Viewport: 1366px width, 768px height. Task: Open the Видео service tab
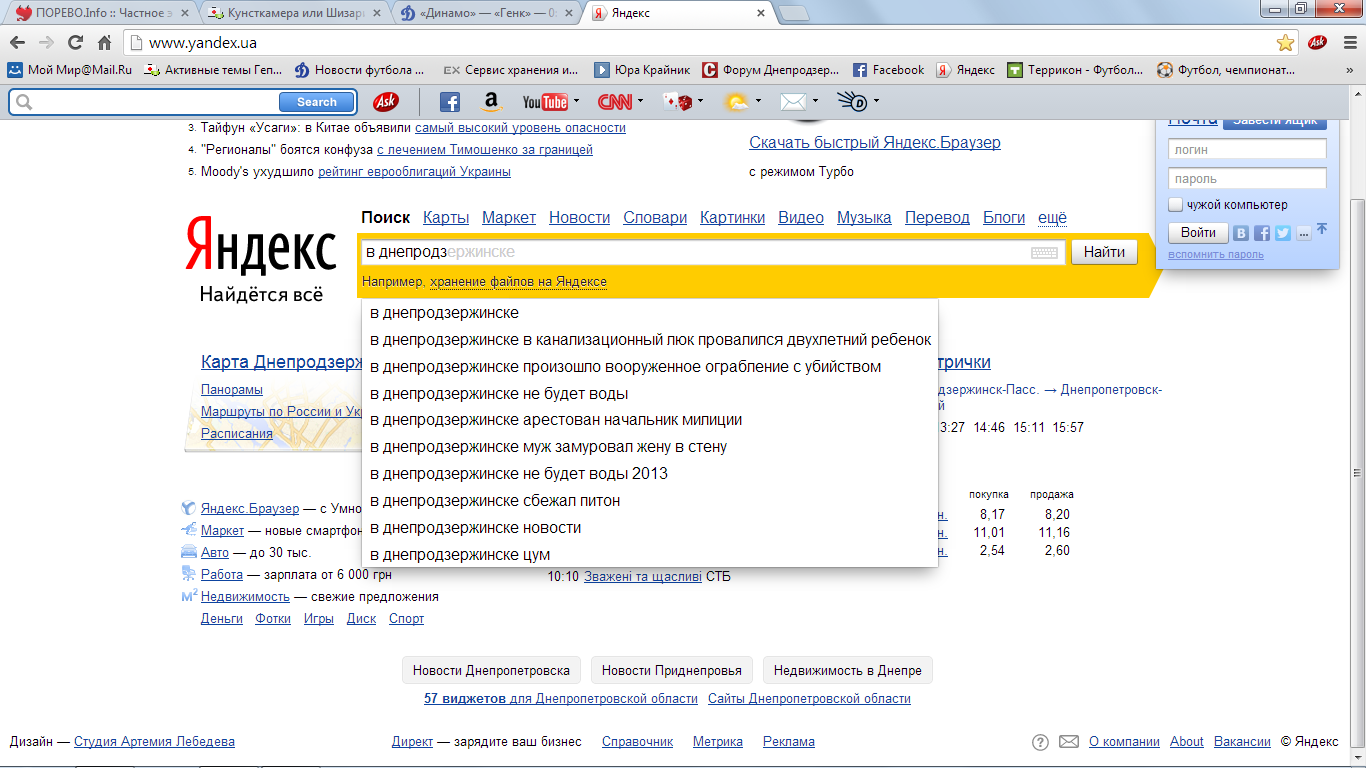coord(801,218)
